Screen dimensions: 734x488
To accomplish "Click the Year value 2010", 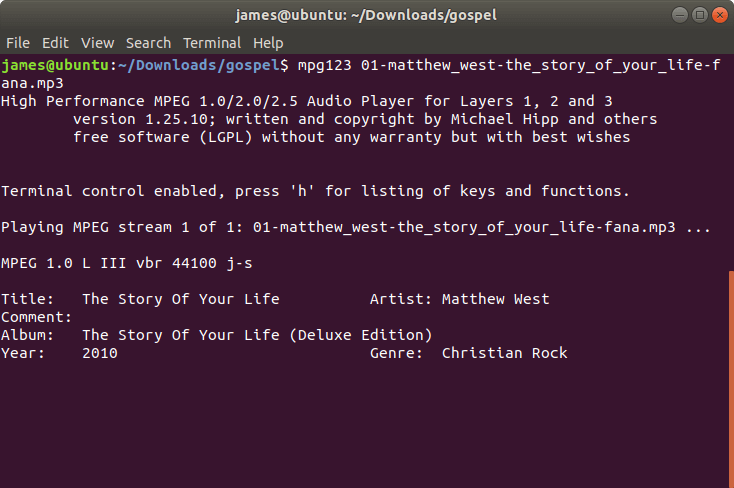I will pos(100,353).
